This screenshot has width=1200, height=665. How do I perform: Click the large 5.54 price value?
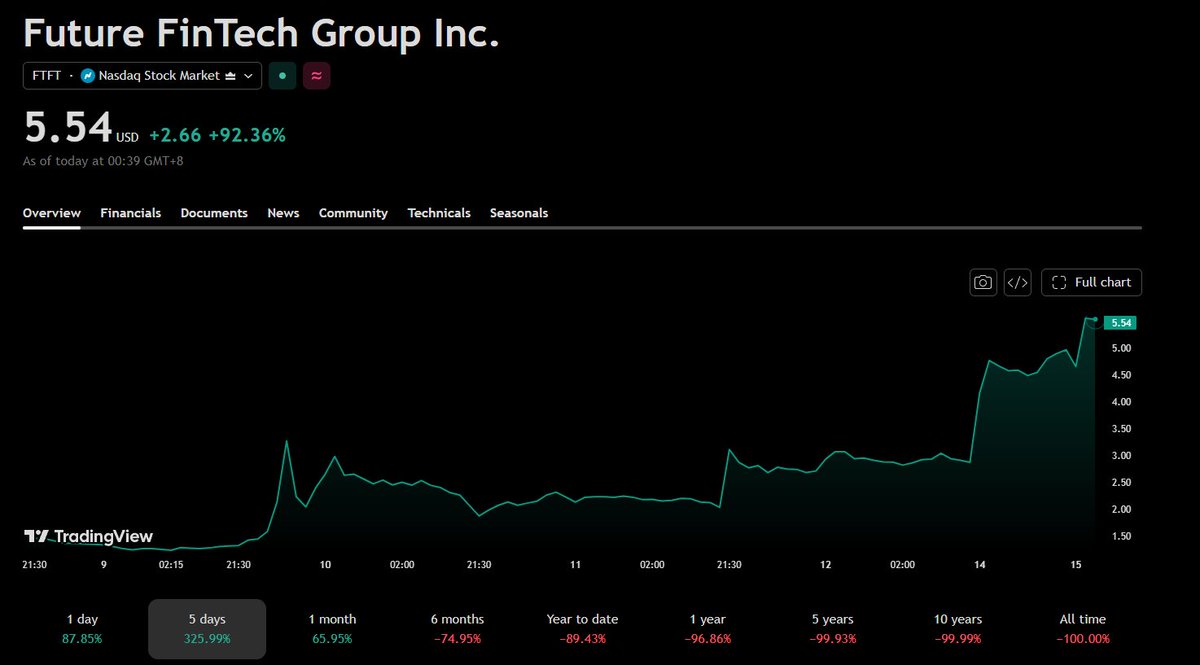[x=67, y=128]
